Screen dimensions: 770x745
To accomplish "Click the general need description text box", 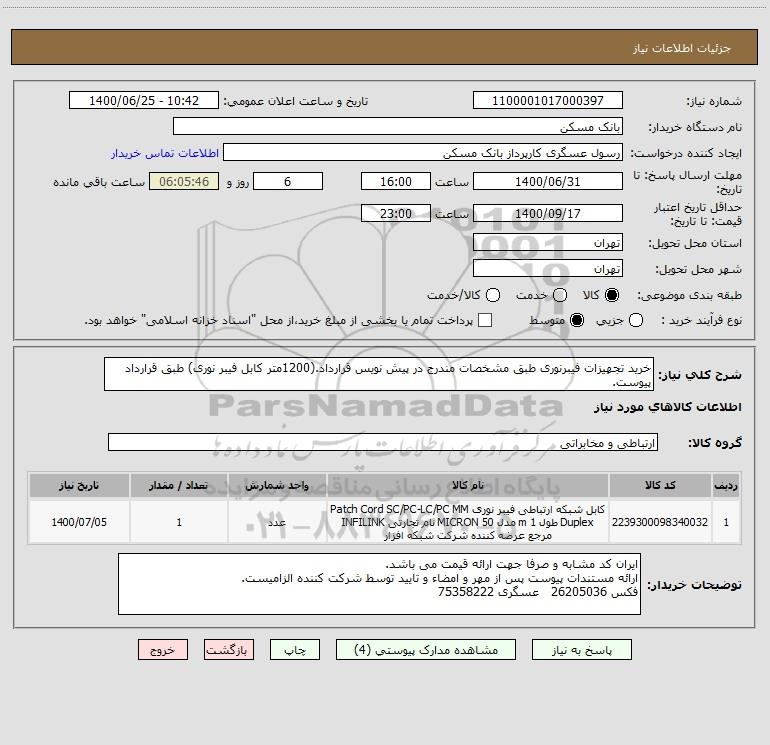I will click(379, 374).
